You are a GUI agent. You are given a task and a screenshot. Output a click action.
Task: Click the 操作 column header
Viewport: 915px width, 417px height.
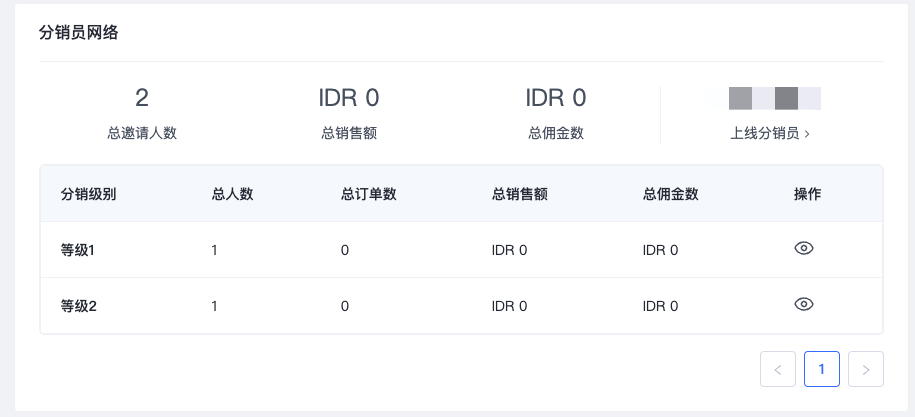[x=807, y=194]
